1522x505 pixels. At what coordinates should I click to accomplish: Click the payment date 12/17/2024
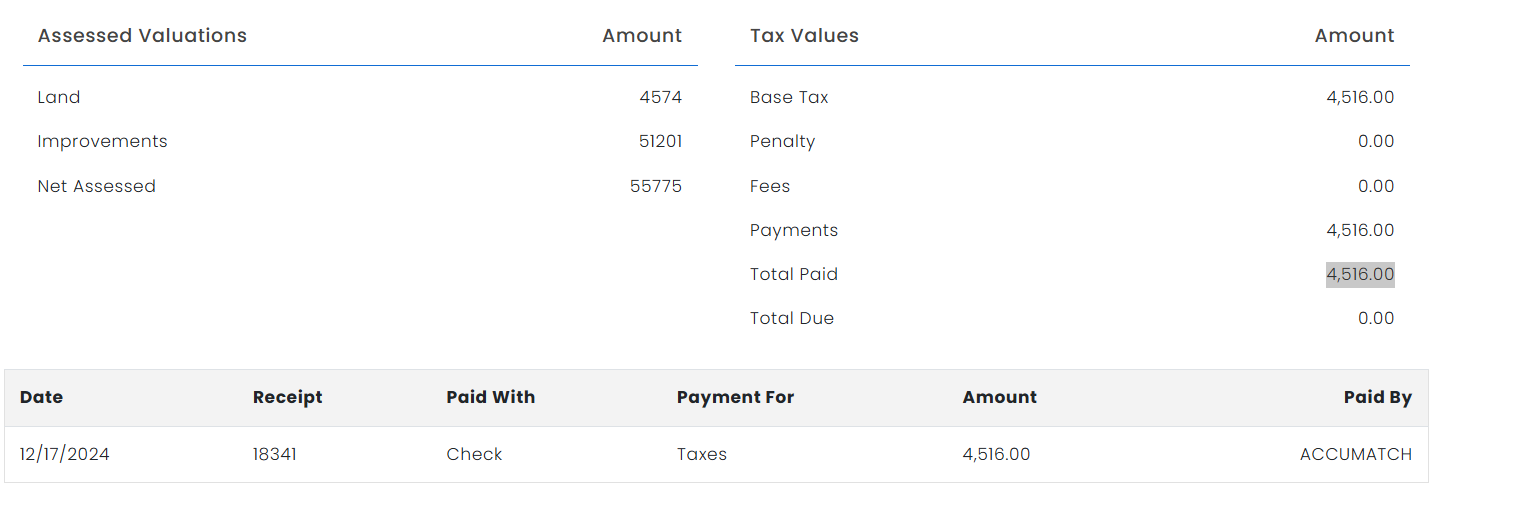click(x=65, y=454)
